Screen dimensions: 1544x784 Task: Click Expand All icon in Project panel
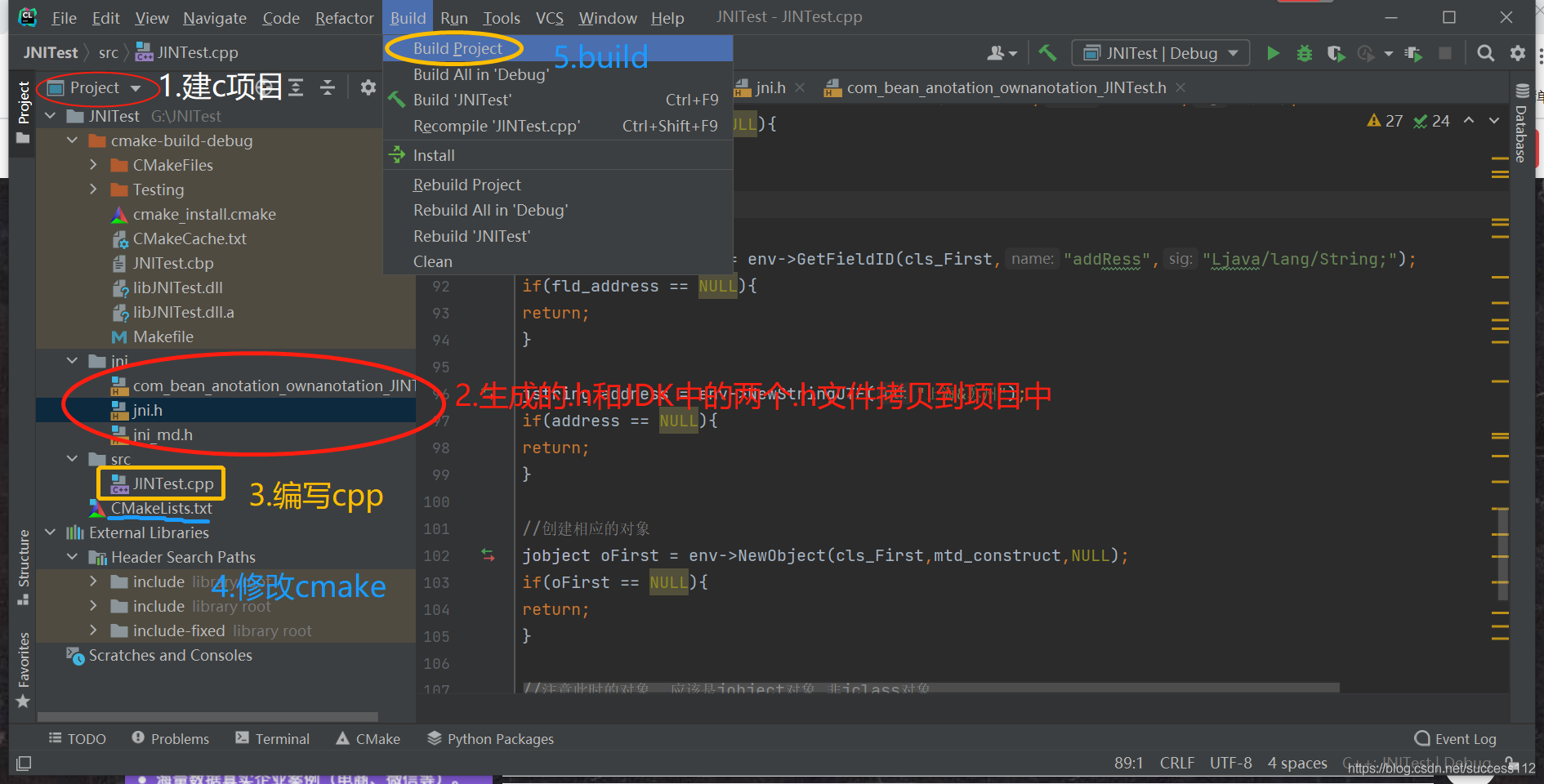[x=296, y=87]
